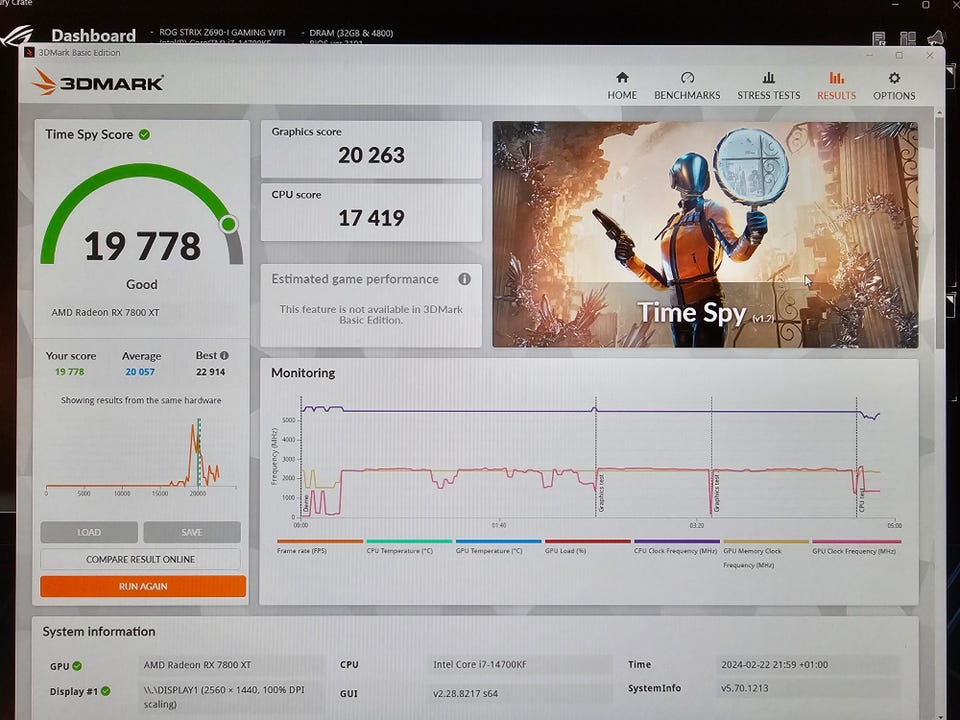This screenshot has height=720, width=960.
Task: Click the Load button
Action: coord(89,532)
